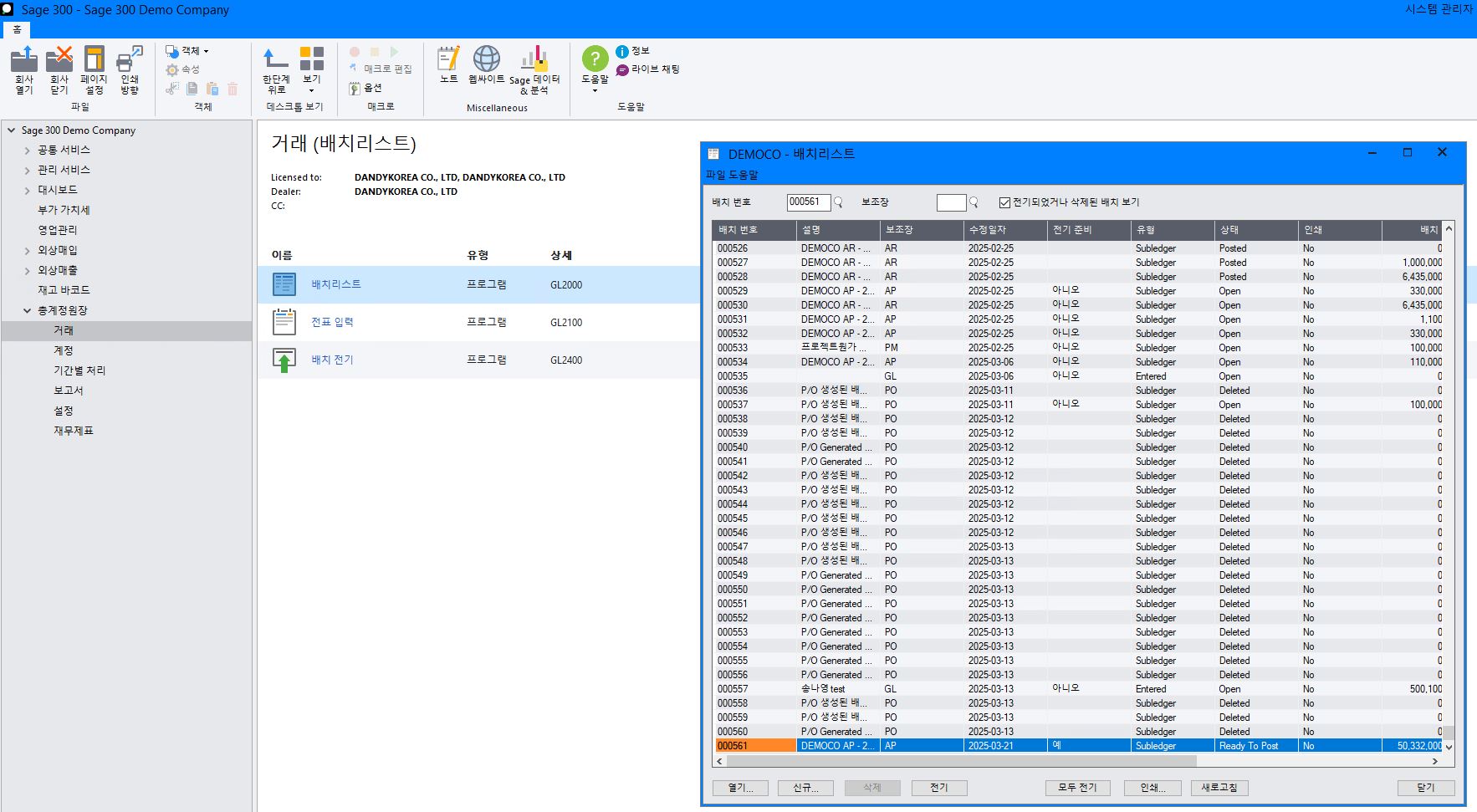Select 영업관리 in the tree
This screenshot has height=812, width=1477.
(58, 230)
